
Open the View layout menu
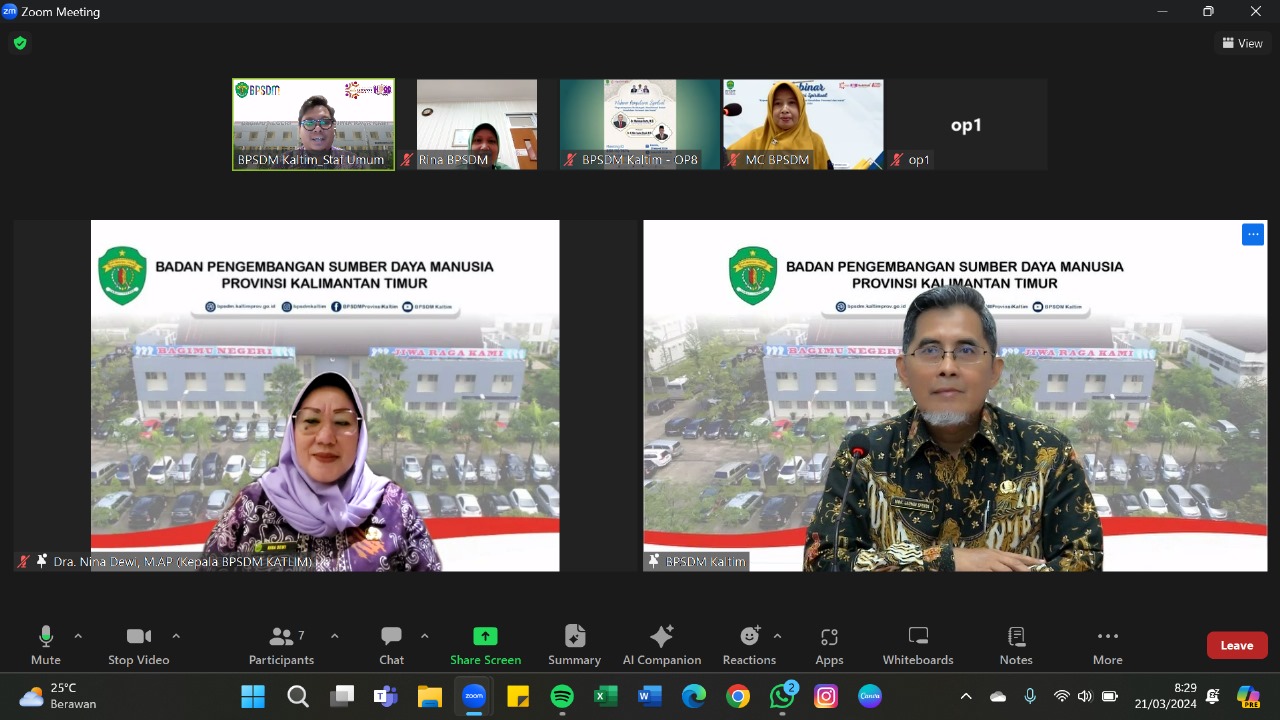(1242, 43)
